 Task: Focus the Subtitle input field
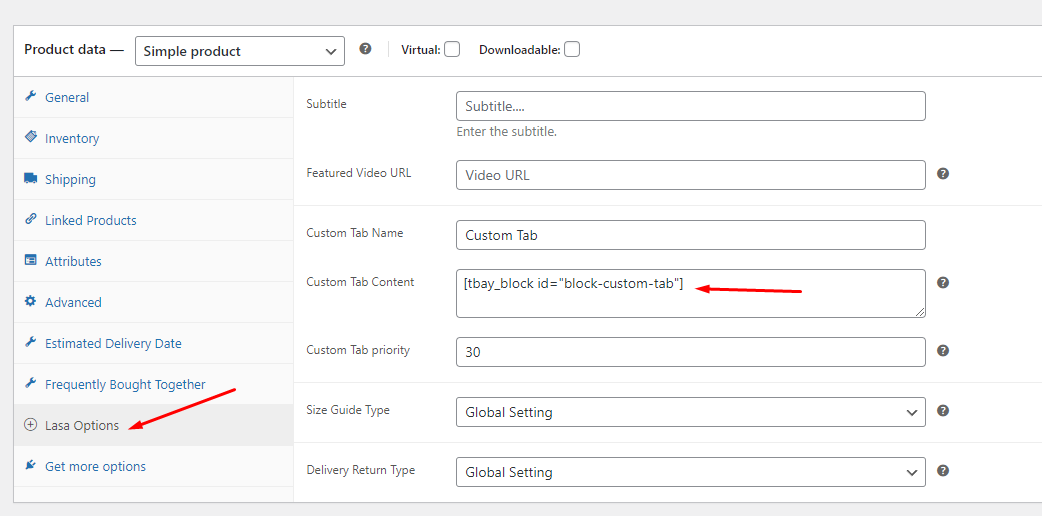(690, 106)
